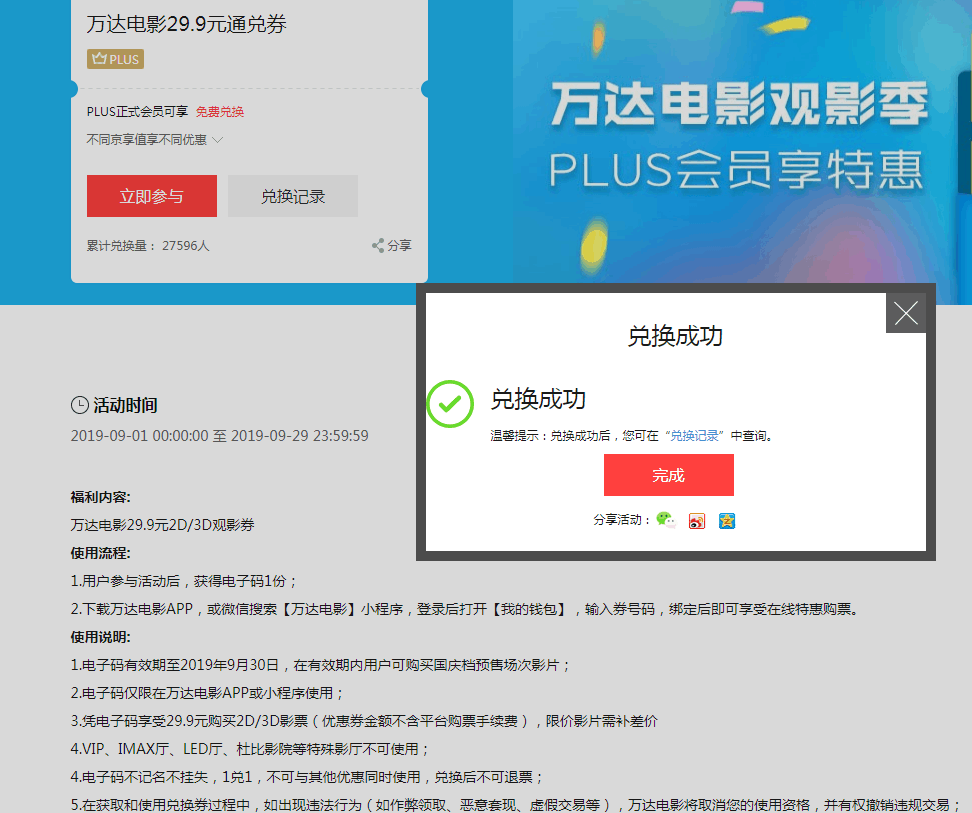
Task: Share the activity via Weibo icon
Action: pos(697,521)
